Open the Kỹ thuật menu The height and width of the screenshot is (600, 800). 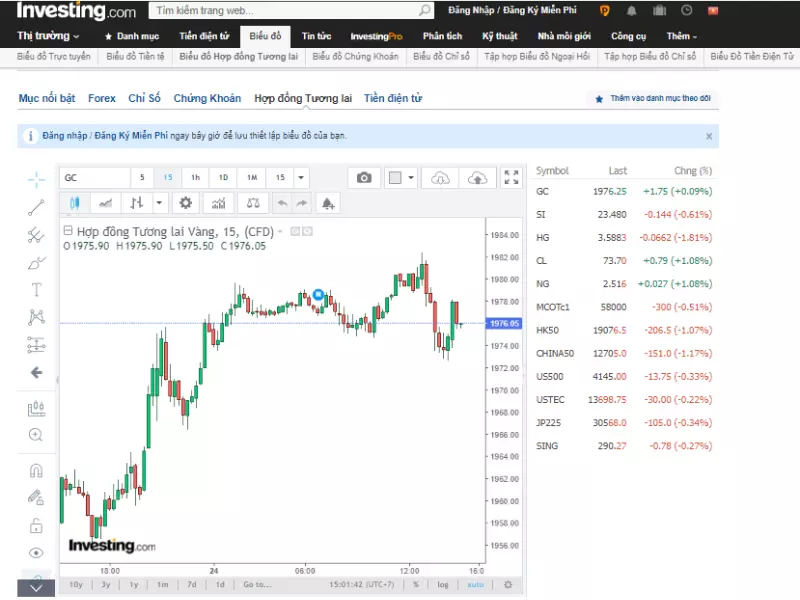(x=499, y=36)
